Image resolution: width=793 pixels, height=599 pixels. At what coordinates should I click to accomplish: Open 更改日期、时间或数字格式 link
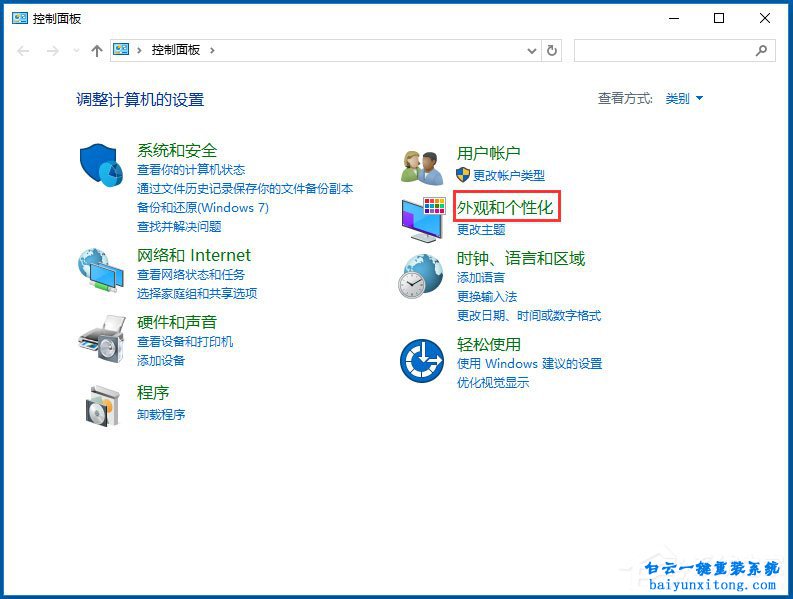click(529, 316)
